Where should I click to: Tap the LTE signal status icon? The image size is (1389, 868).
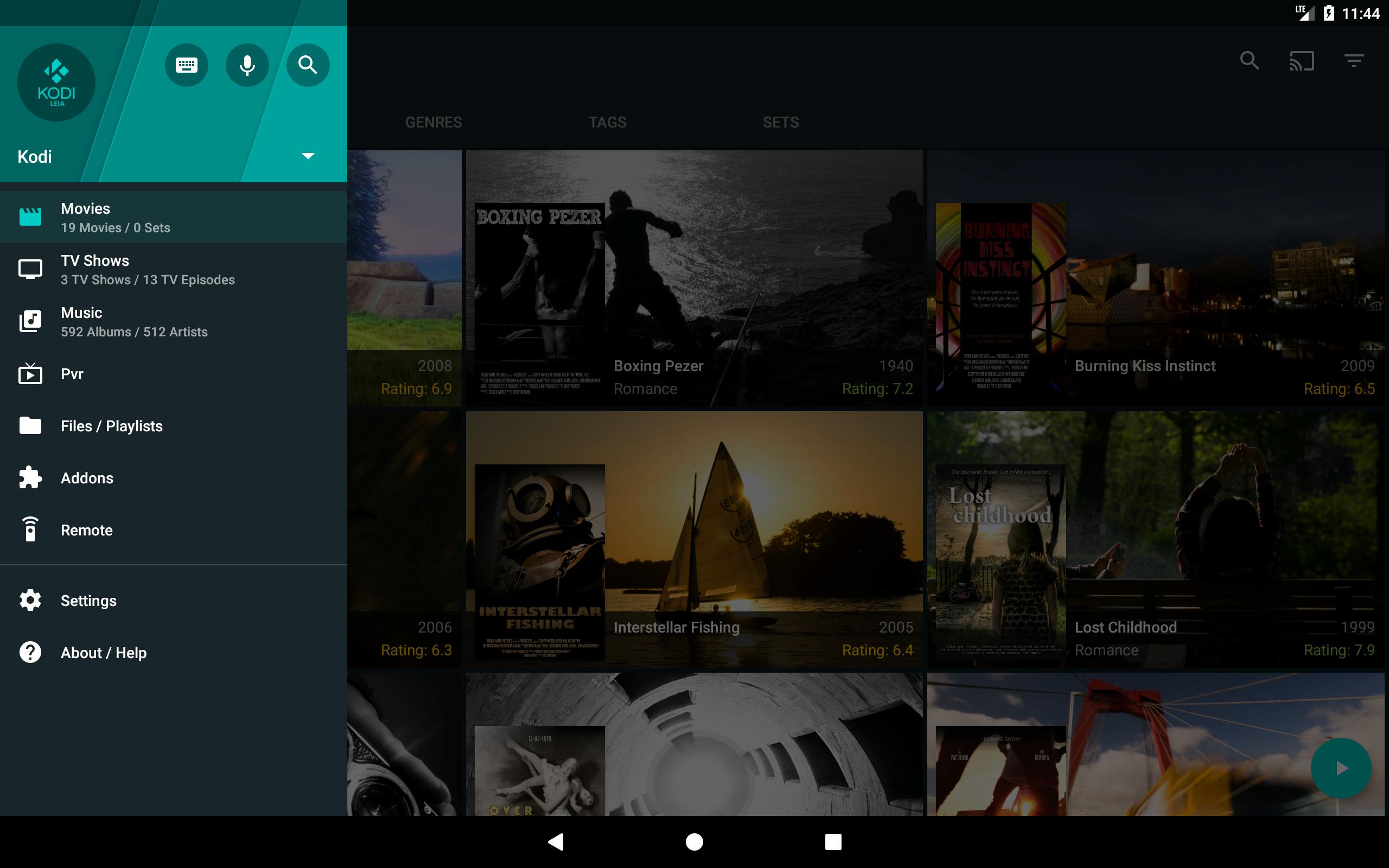click(x=1304, y=12)
